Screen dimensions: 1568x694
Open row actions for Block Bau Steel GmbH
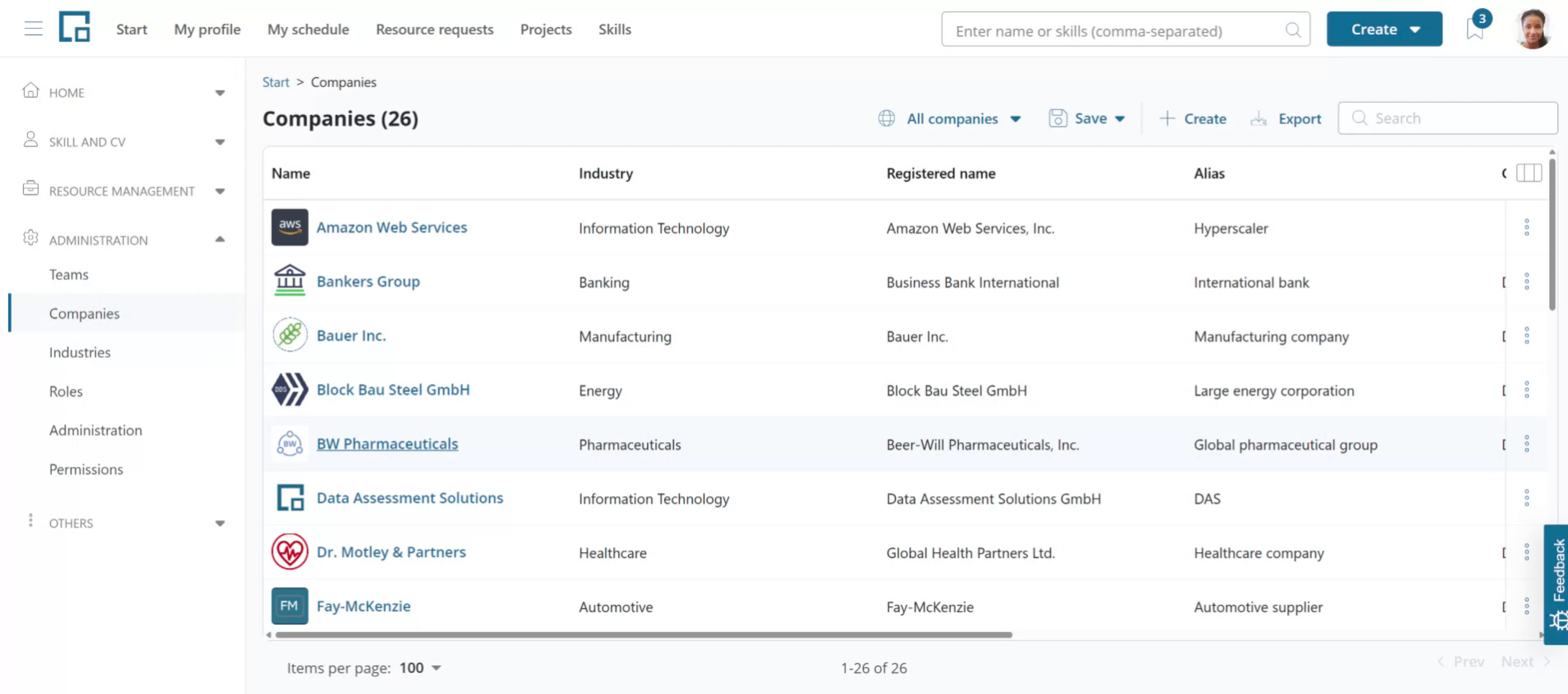pos(1527,389)
